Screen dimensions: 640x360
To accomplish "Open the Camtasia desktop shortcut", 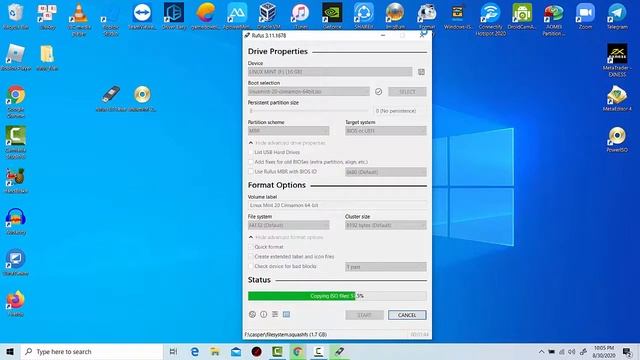I will click(16, 142).
